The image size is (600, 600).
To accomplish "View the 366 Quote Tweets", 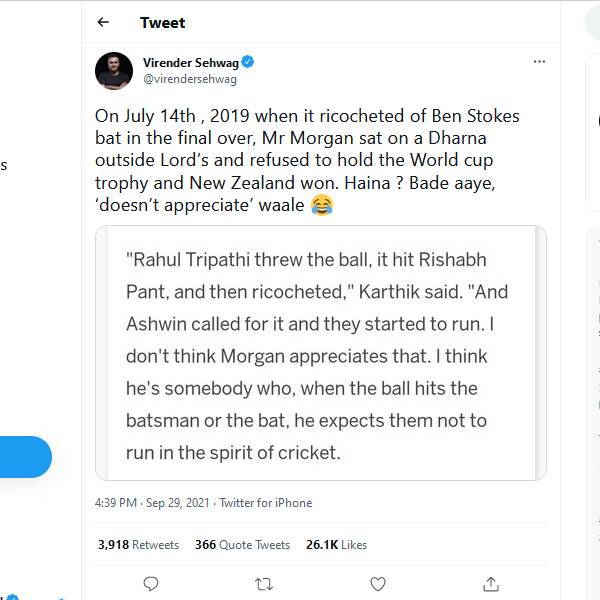I will [242, 545].
